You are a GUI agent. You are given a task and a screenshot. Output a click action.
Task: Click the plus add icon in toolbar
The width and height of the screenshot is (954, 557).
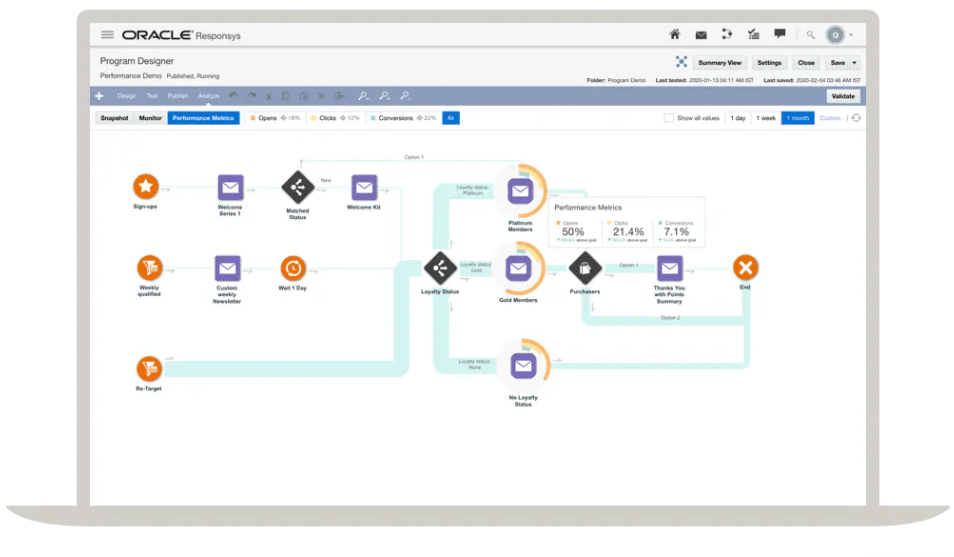pos(99,96)
